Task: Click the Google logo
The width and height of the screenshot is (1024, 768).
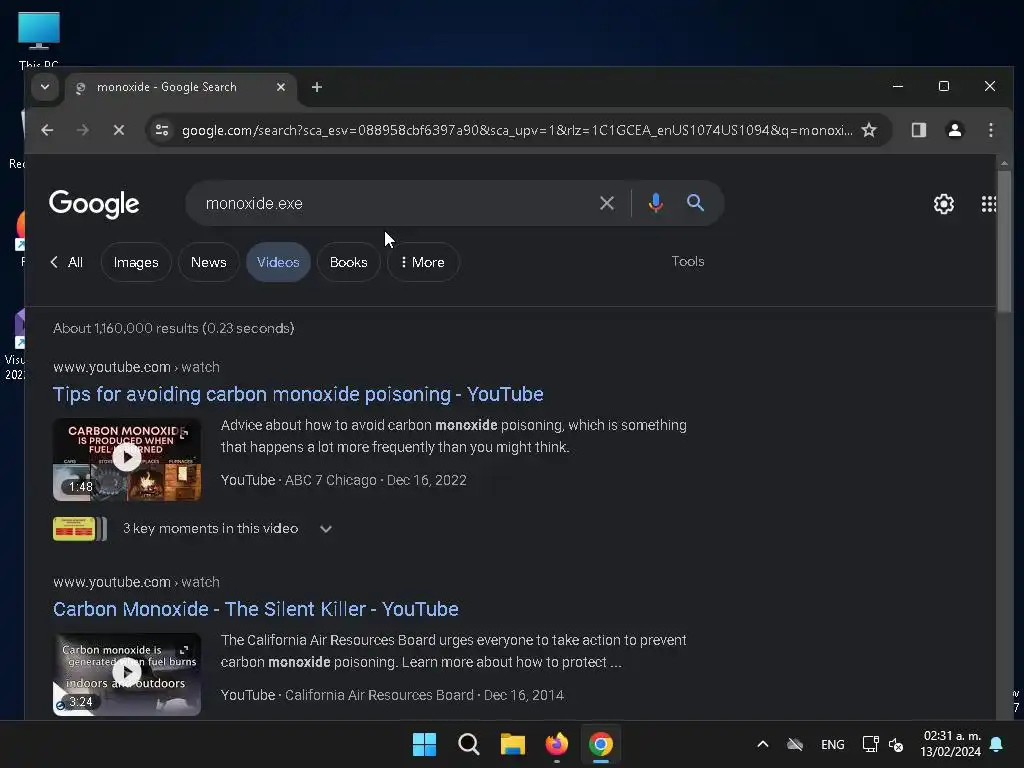Action: [94, 204]
